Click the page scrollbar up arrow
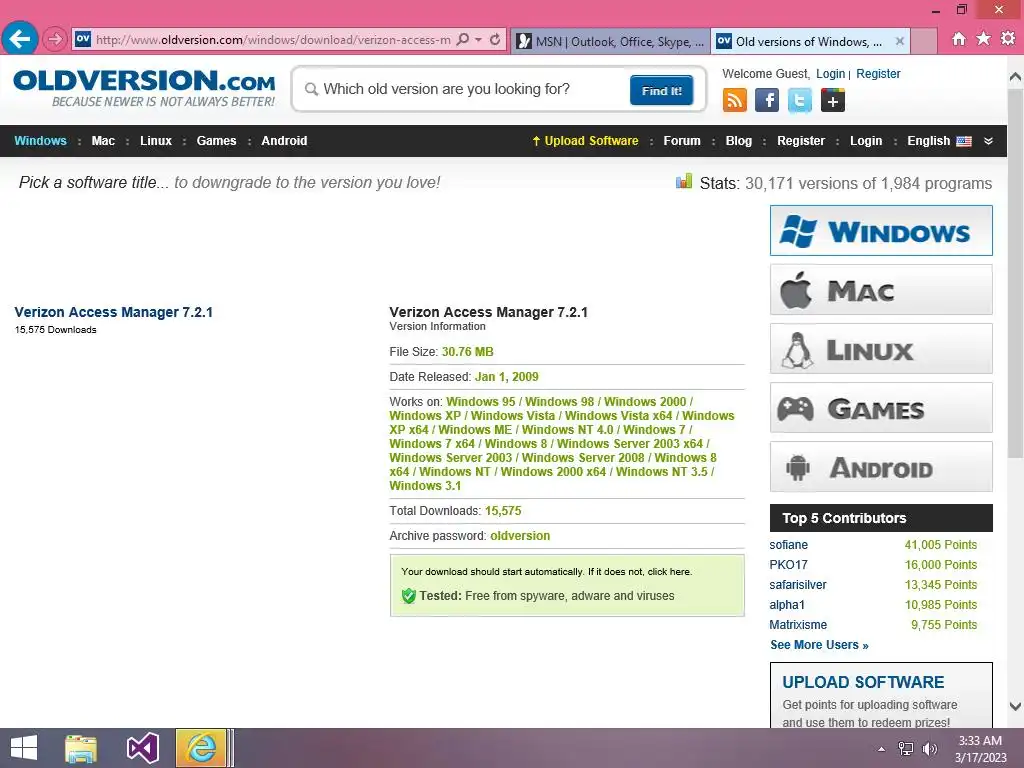The height and width of the screenshot is (768, 1024). coord(1015,76)
